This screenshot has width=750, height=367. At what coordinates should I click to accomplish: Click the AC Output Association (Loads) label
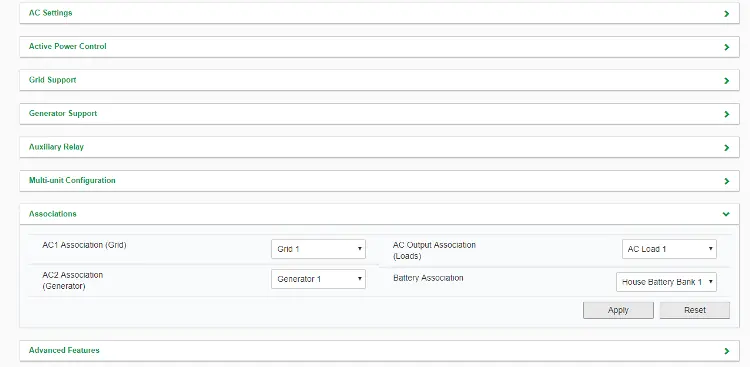(434, 251)
